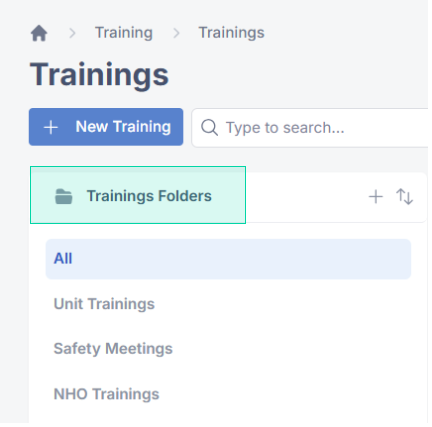Open the NHO Trainings folder

click(106, 394)
